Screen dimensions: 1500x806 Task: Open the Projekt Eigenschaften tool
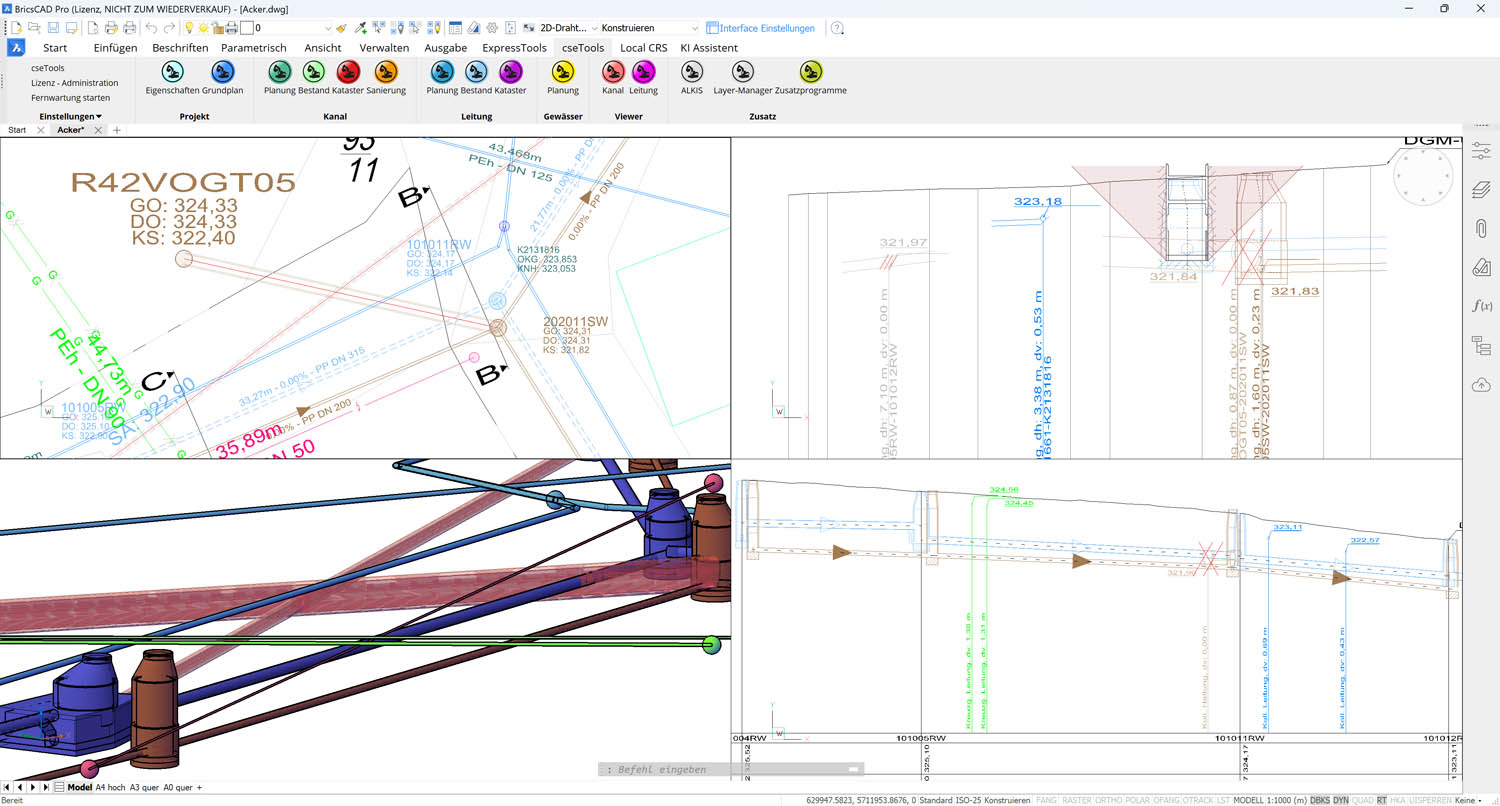point(173,72)
